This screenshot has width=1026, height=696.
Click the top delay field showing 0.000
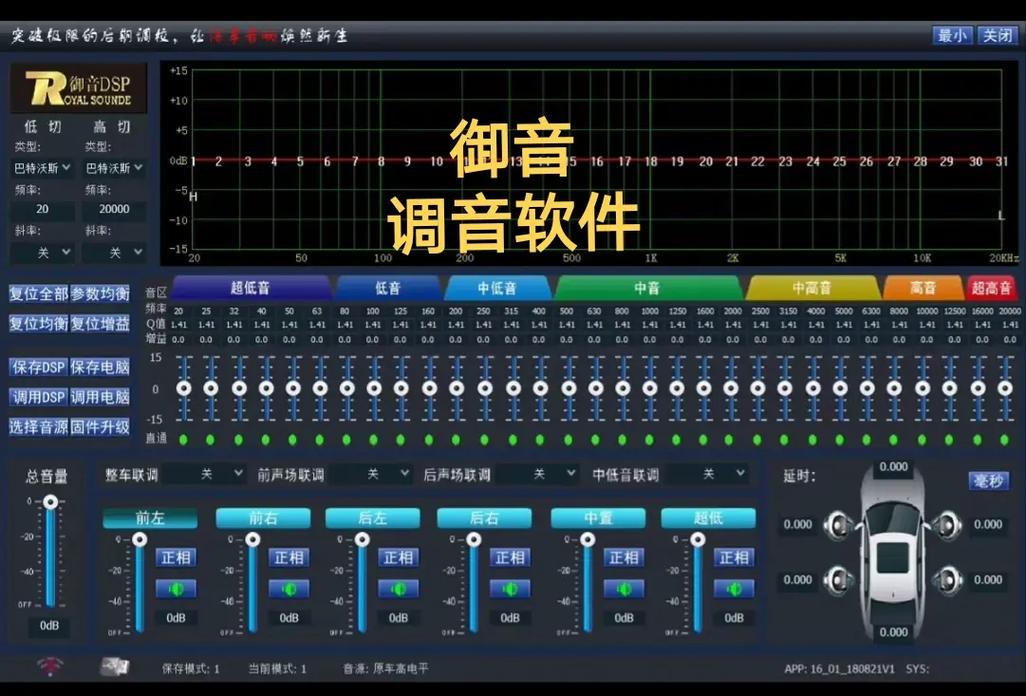click(x=893, y=466)
